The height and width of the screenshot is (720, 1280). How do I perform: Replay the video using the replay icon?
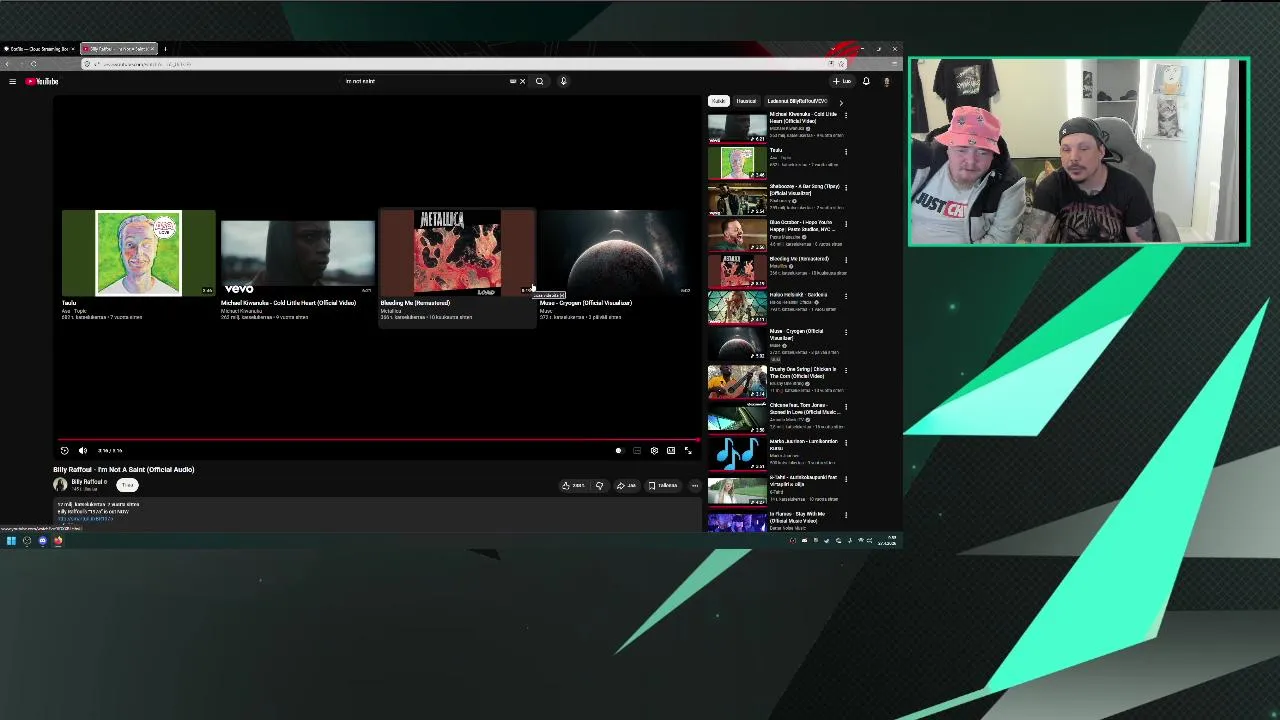coord(64,451)
